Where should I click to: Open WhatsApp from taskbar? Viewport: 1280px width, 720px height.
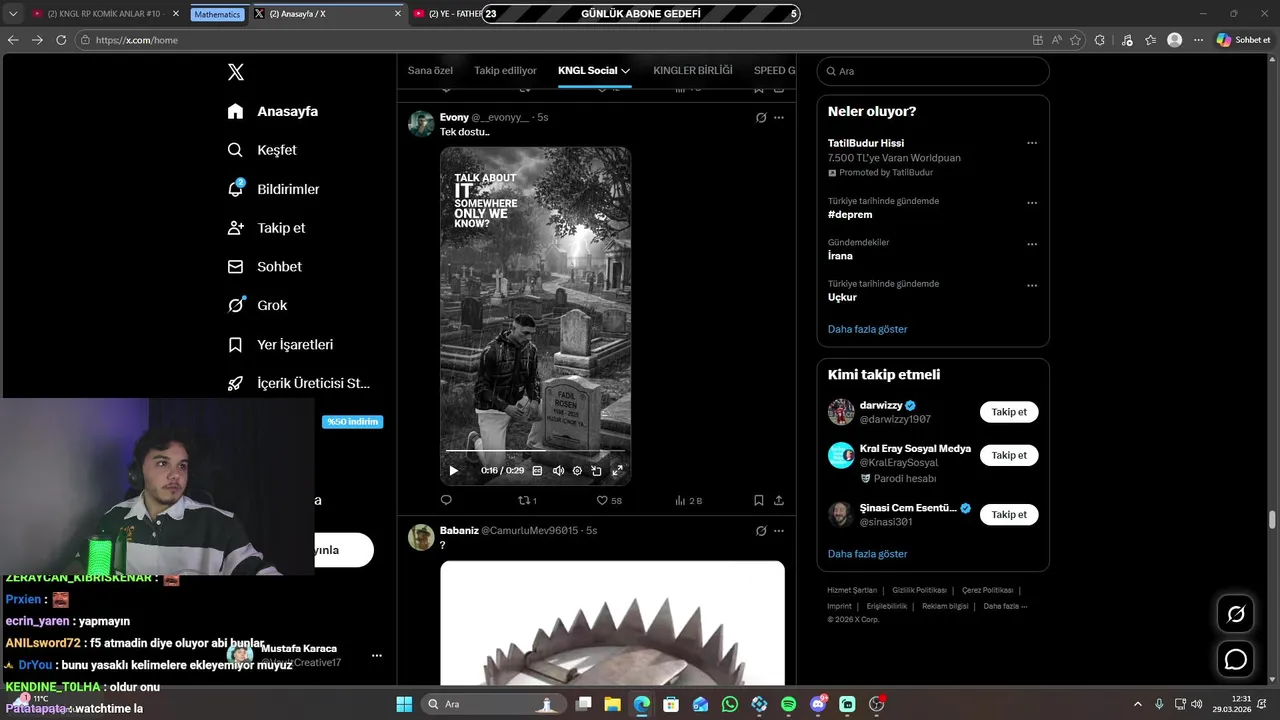pos(730,704)
